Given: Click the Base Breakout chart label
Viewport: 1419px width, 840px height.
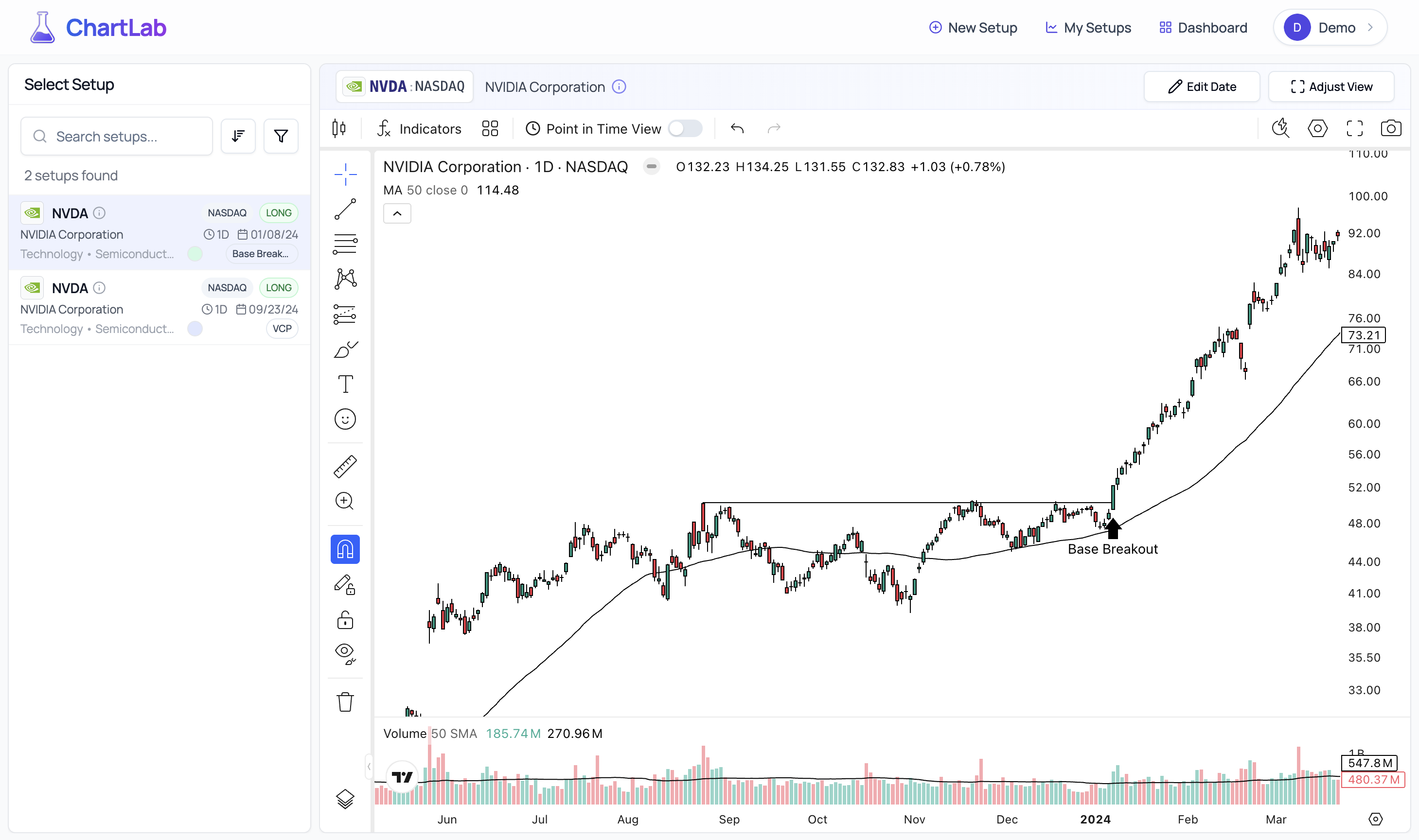Looking at the screenshot, I should click(x=1112, y=549).
